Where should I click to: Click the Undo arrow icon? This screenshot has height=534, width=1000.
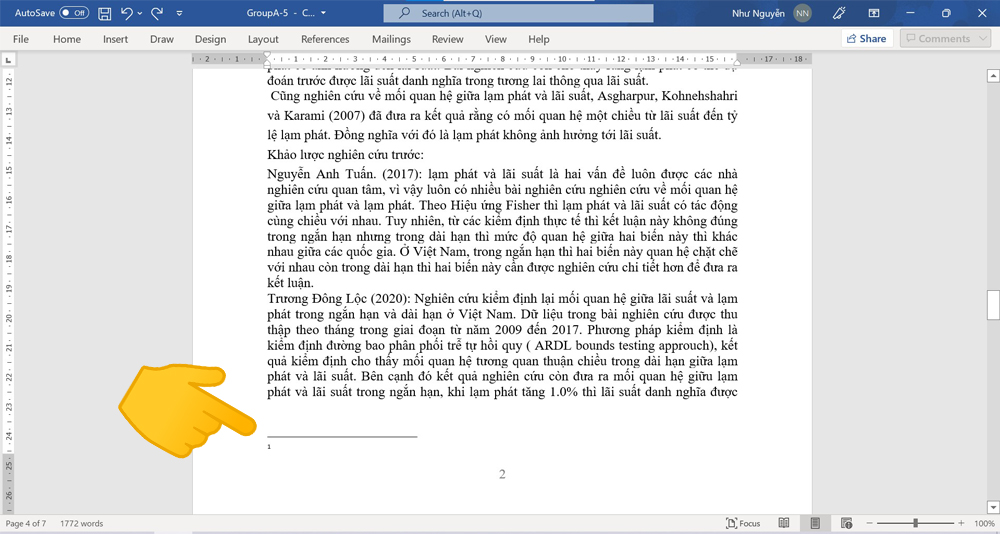coord(126,13)
